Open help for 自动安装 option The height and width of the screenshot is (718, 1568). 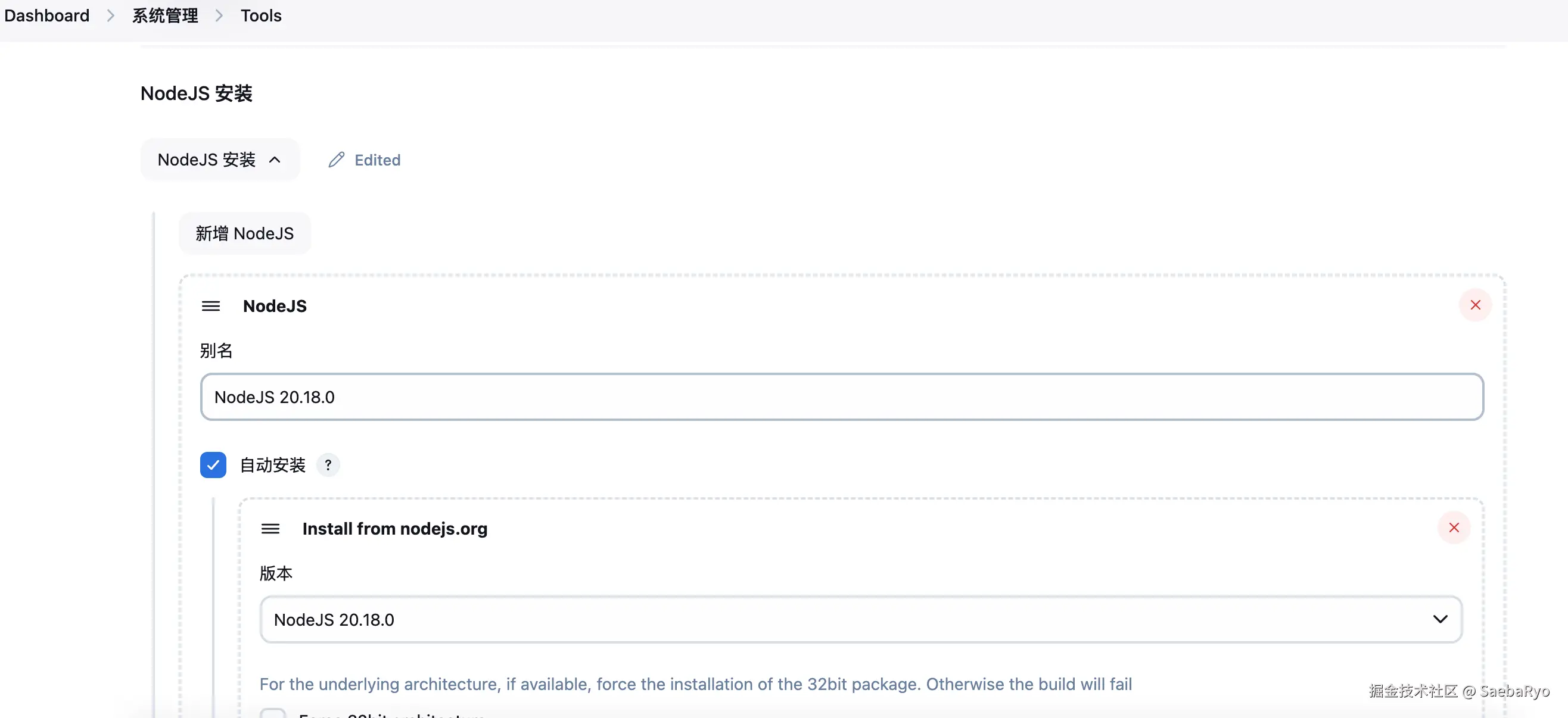tap(328, 466)
